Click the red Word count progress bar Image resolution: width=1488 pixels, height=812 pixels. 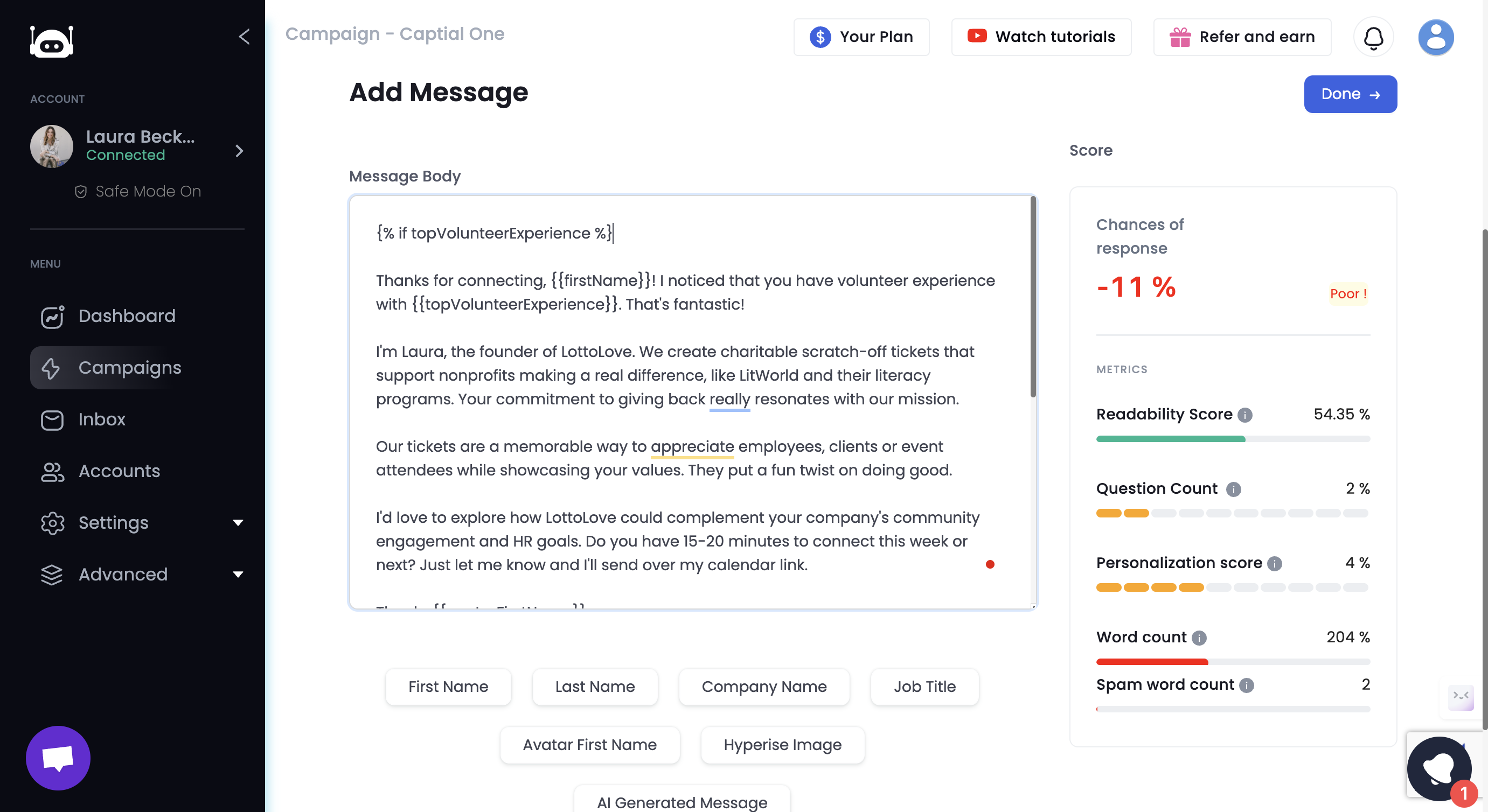pyautogui.click(x=1233, y=662)
